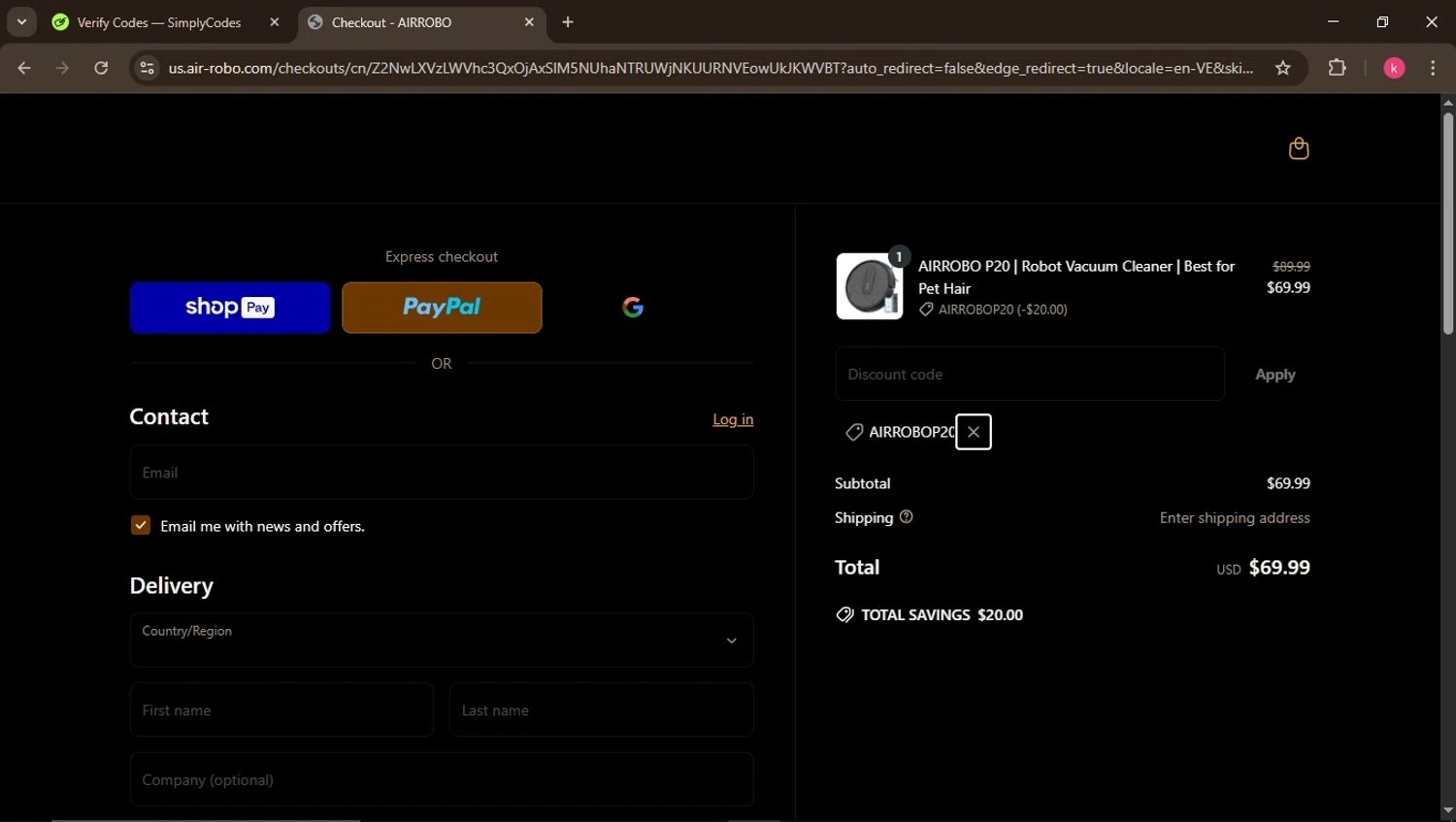Switch to the Verify Codes — SimplyCodes tab
Viewport: 1456px width, 822px height.
[159, 22]
